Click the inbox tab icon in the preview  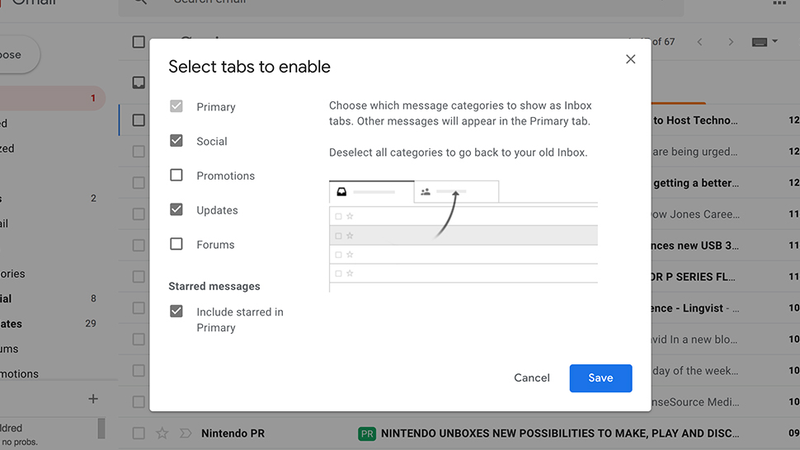(x=341, y=192)
